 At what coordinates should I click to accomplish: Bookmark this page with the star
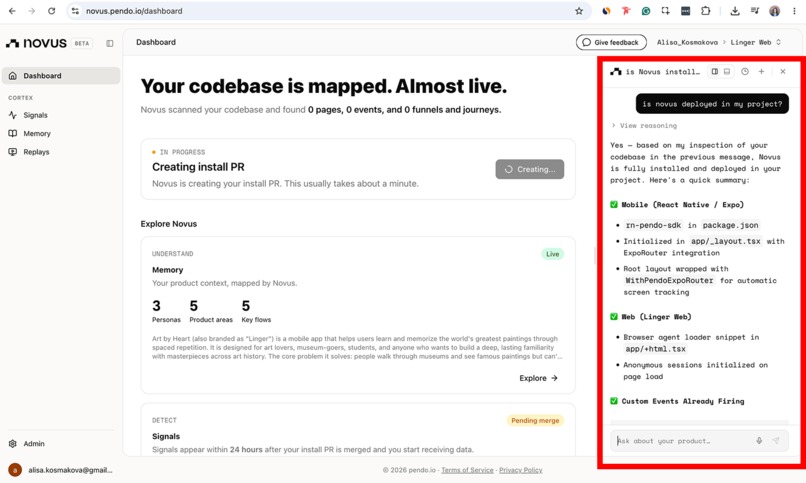(x=579, y=11)
